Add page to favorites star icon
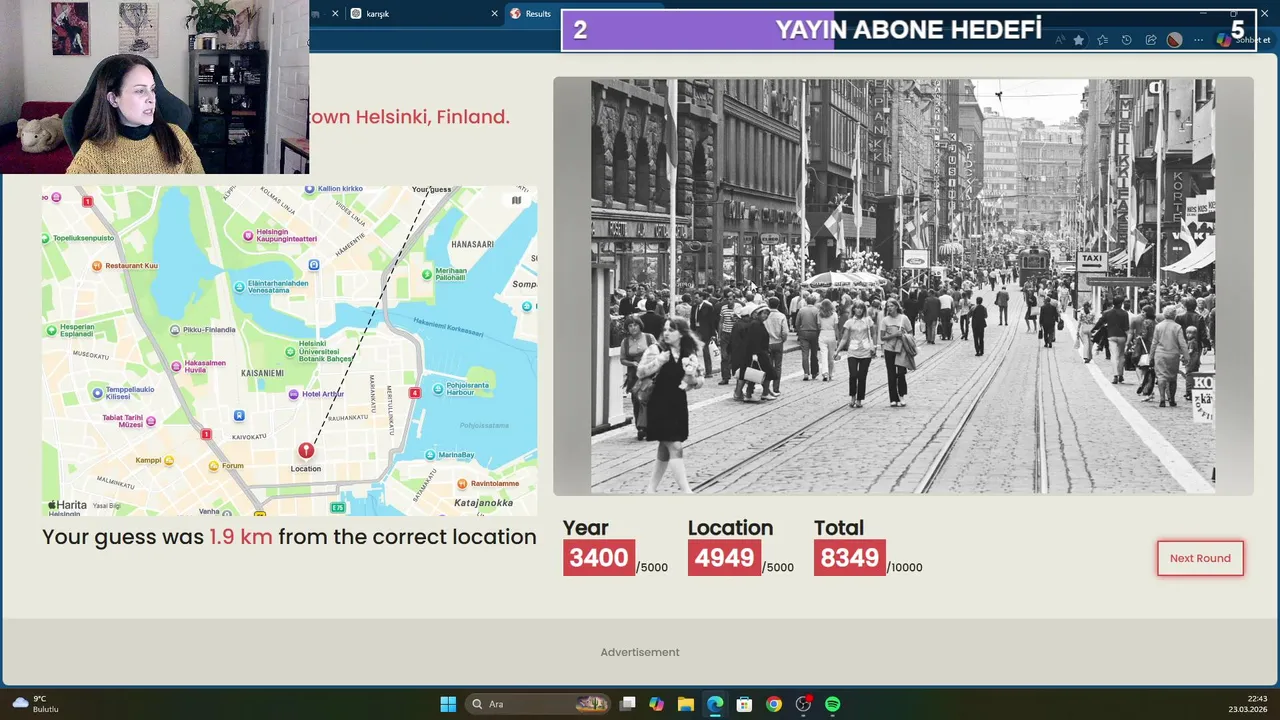This screenshot has height=720, width=1280. [1078, 40]
